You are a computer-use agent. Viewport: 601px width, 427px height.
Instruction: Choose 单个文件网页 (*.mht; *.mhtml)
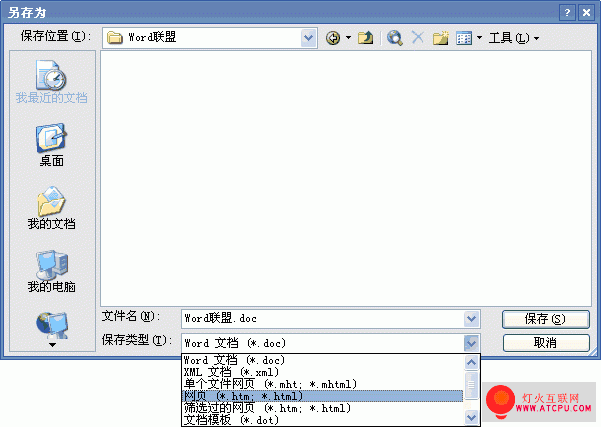[323, 384]
